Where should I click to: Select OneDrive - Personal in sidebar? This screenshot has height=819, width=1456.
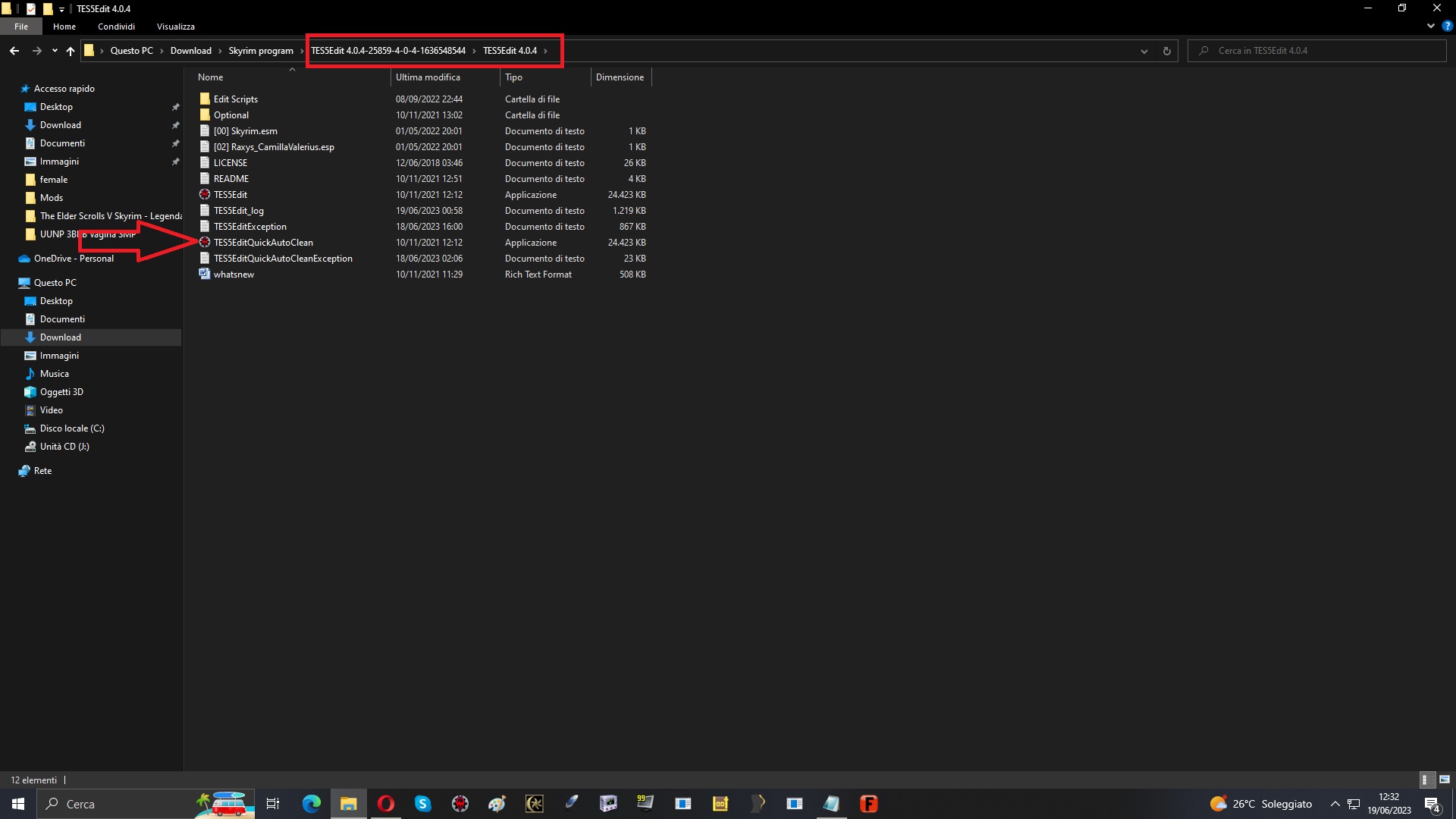click(73, 259)
